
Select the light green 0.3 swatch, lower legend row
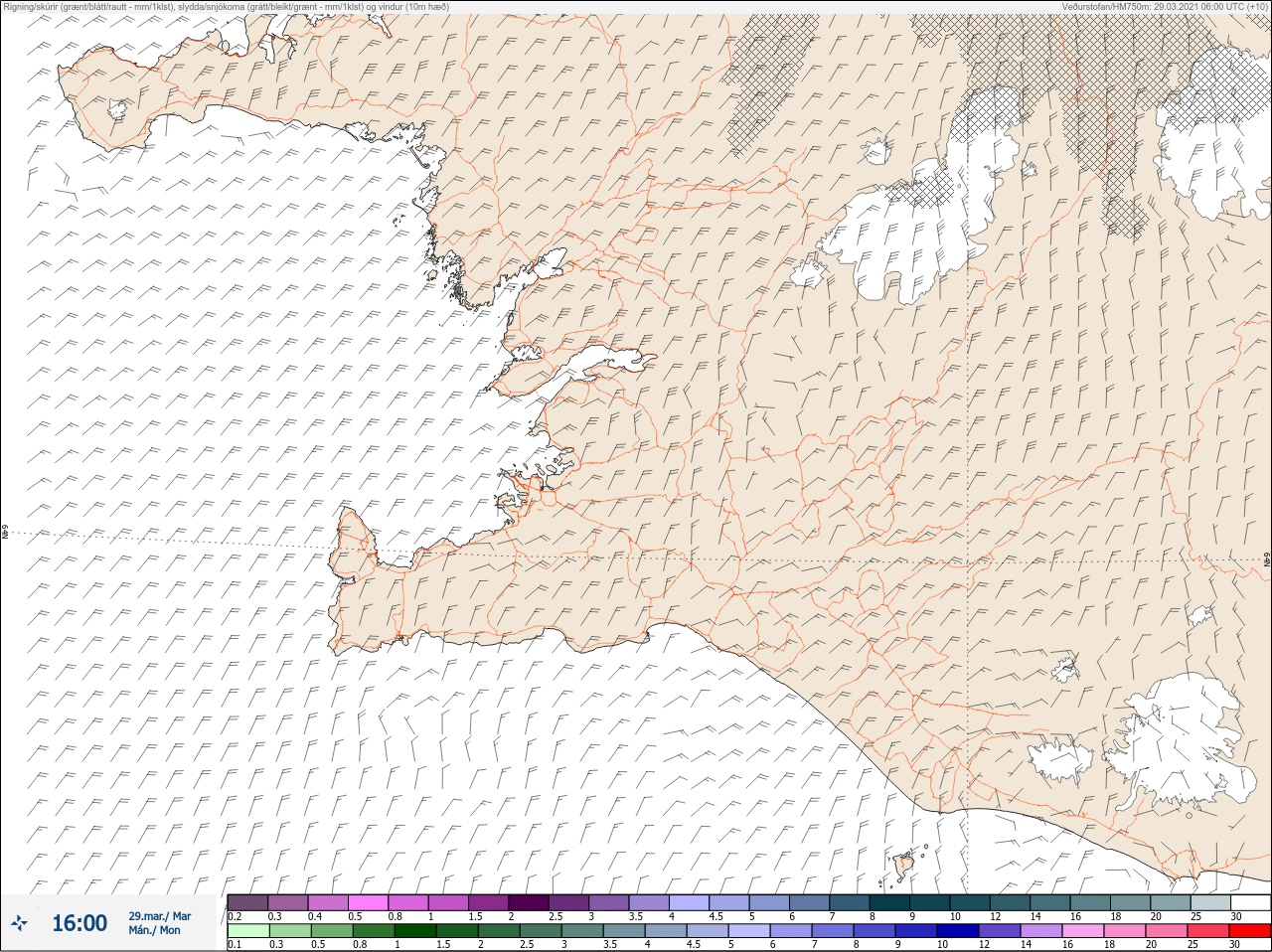pyautogui.click(x=289, y=931)
